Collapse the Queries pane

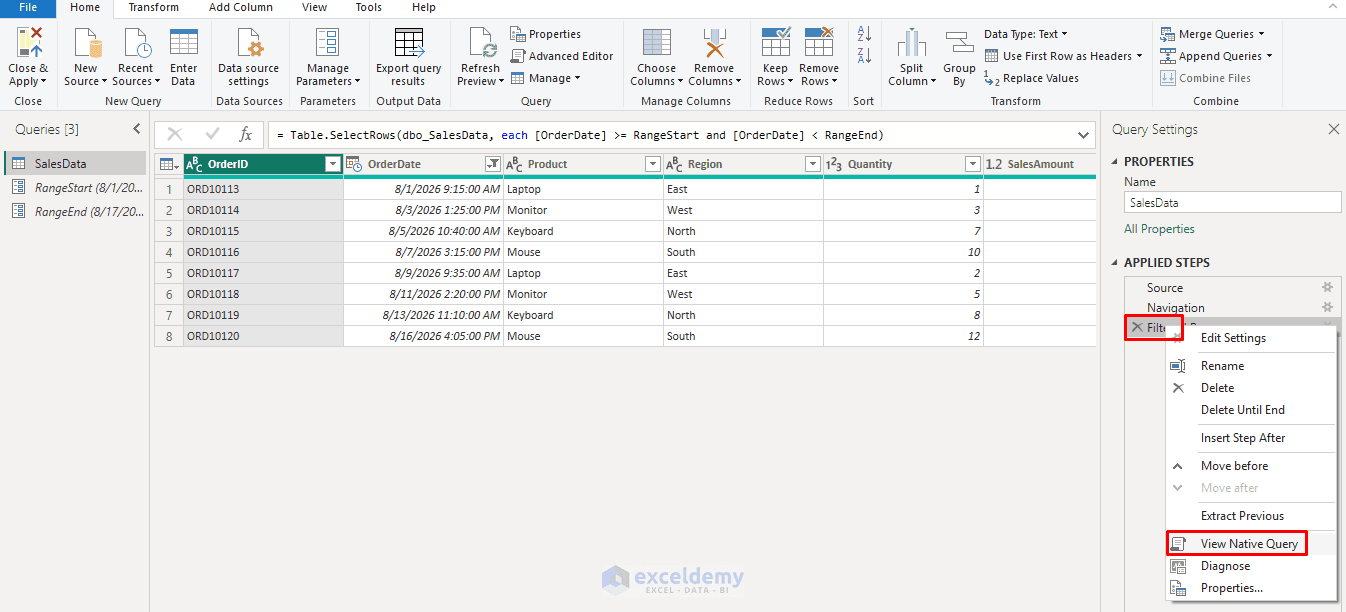click(x=137, y=129)
